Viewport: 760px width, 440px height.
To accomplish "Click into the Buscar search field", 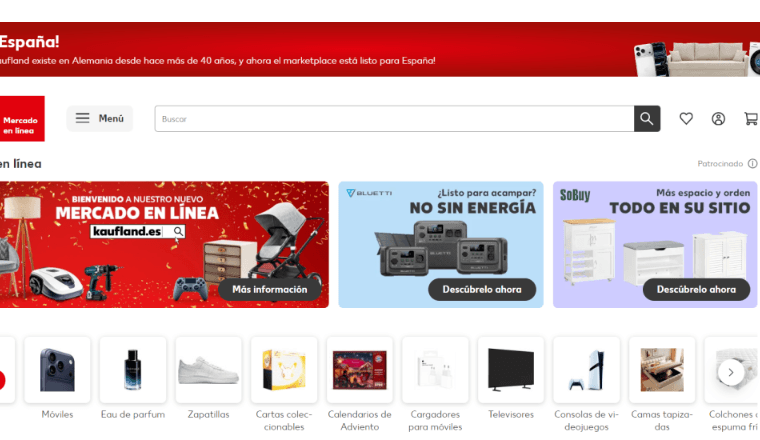I will (394, 119).
